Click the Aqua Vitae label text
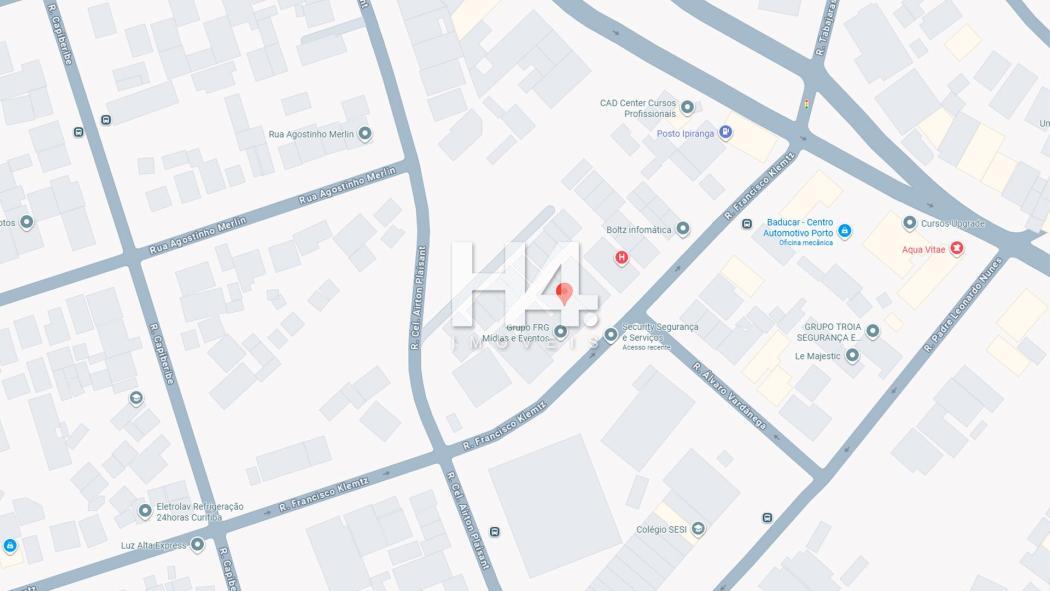 tap(923, 250)
